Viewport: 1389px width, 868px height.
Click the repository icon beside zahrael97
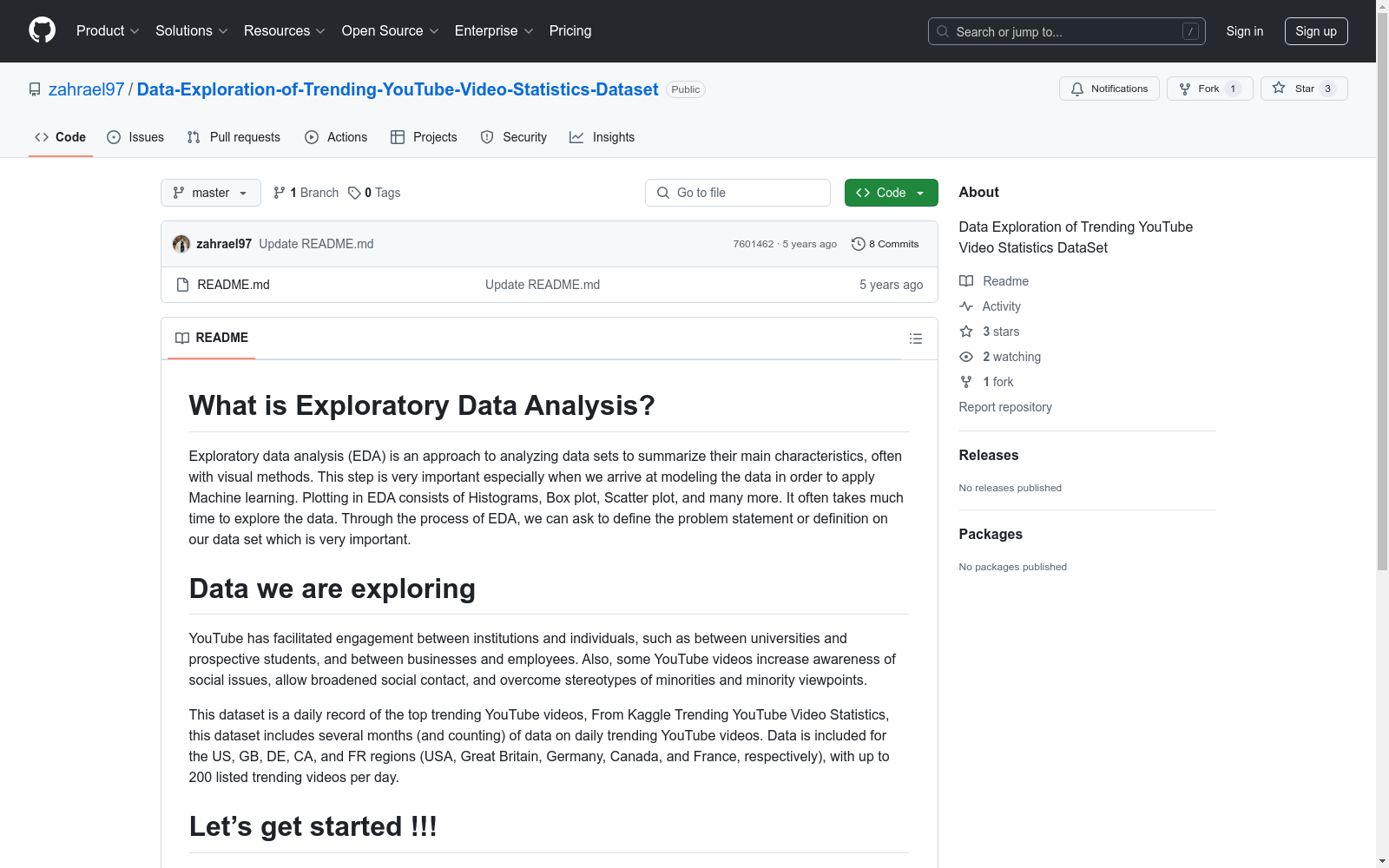pyautogui.click(x=35, y=89)
